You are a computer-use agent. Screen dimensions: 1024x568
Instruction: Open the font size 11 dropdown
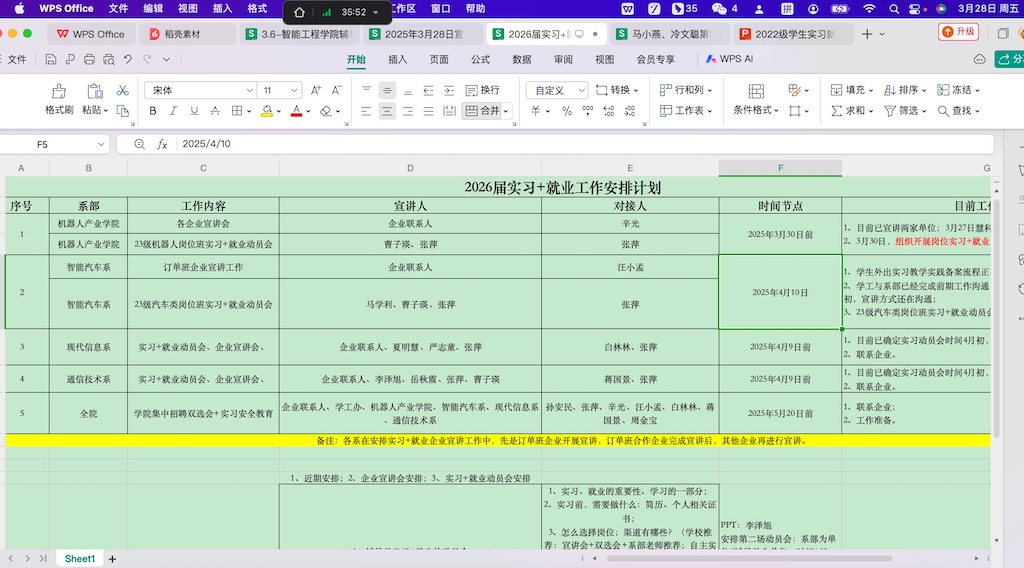(294, 90)
